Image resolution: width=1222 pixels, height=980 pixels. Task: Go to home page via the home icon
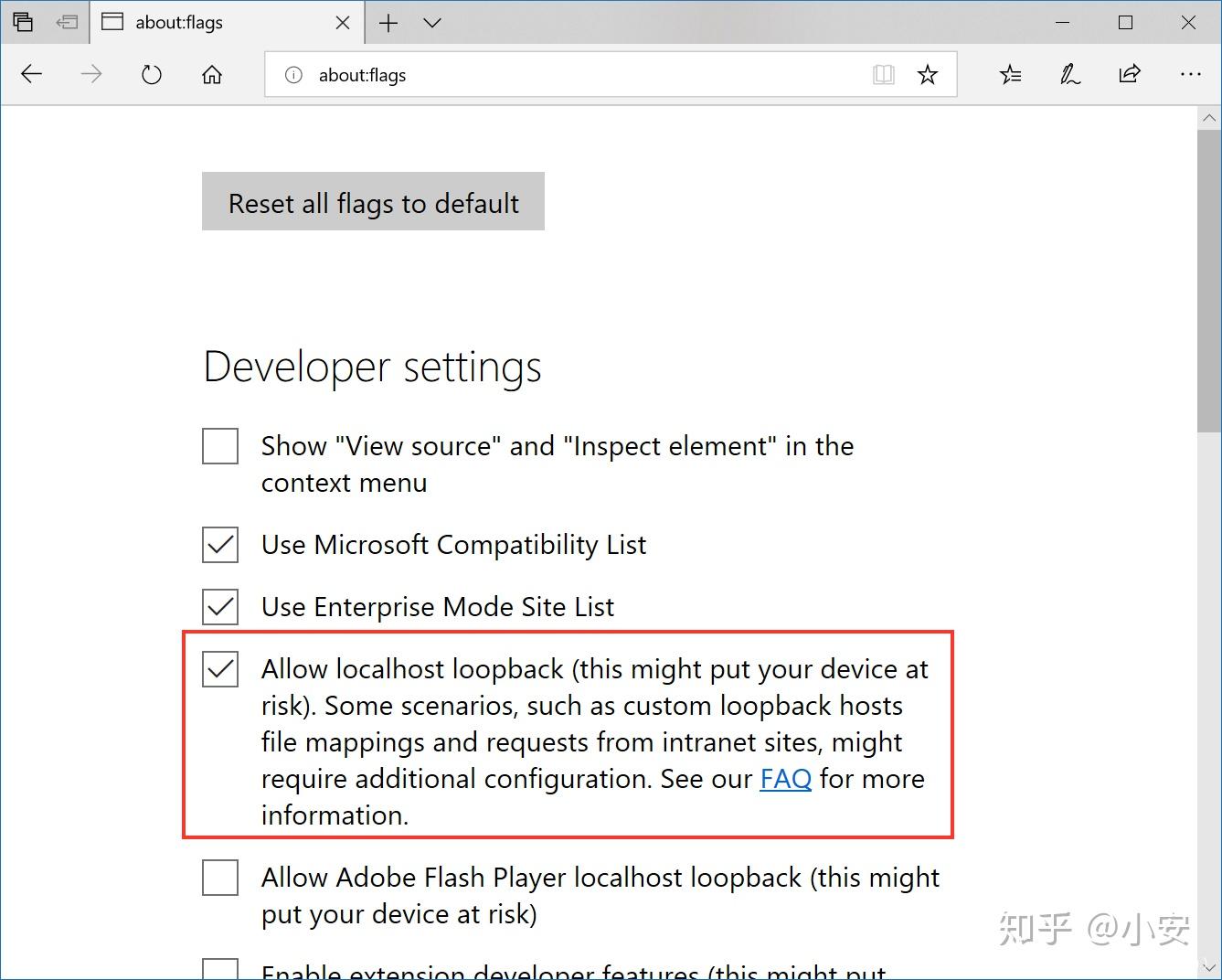(x=211, y=74)
